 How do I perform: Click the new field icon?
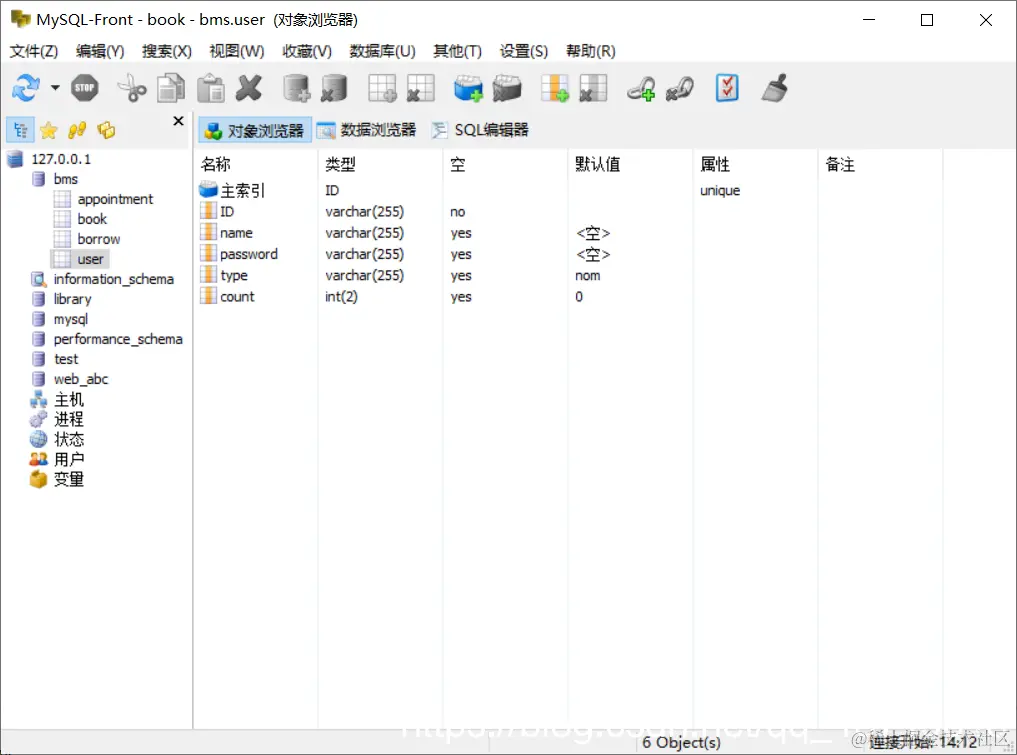click(555, 88)
